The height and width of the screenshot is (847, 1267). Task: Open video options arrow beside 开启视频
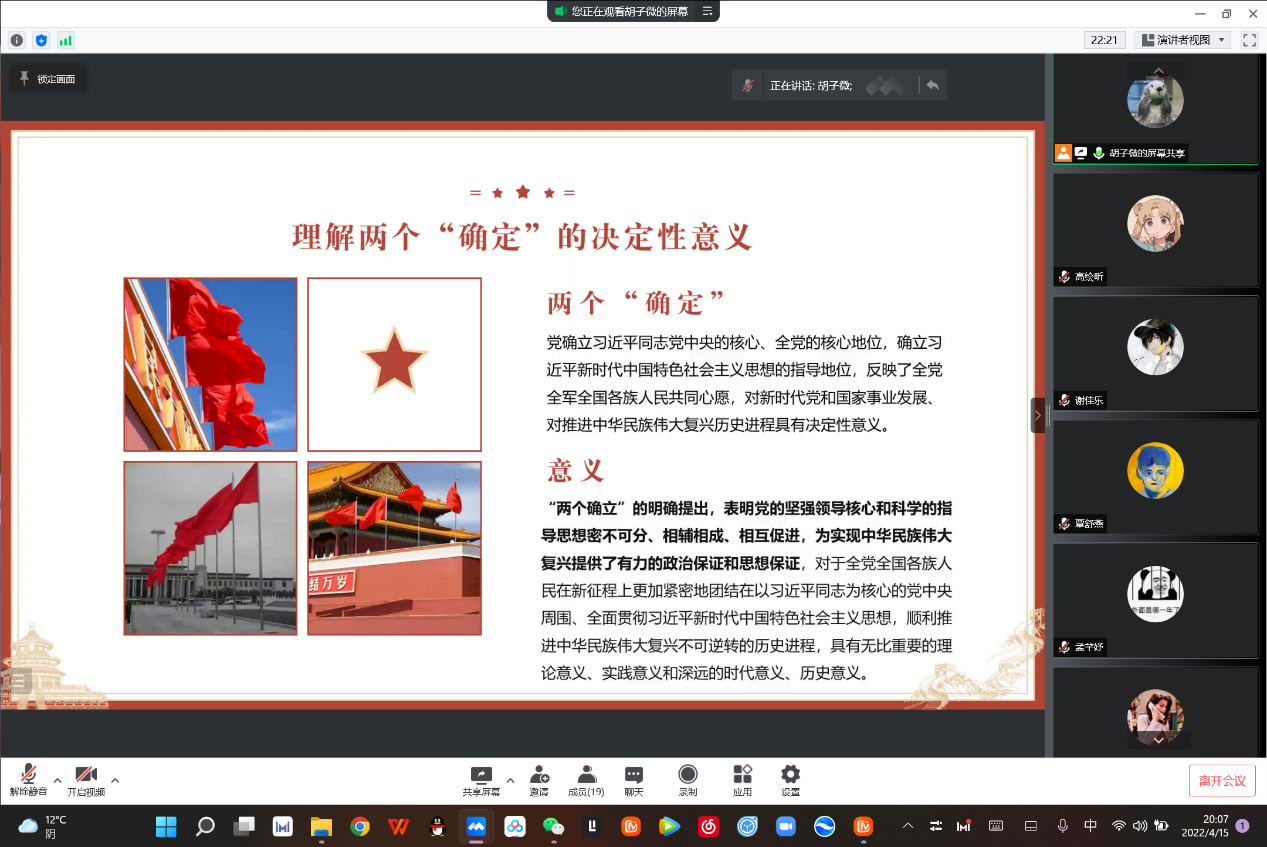[x=115, y=780]
